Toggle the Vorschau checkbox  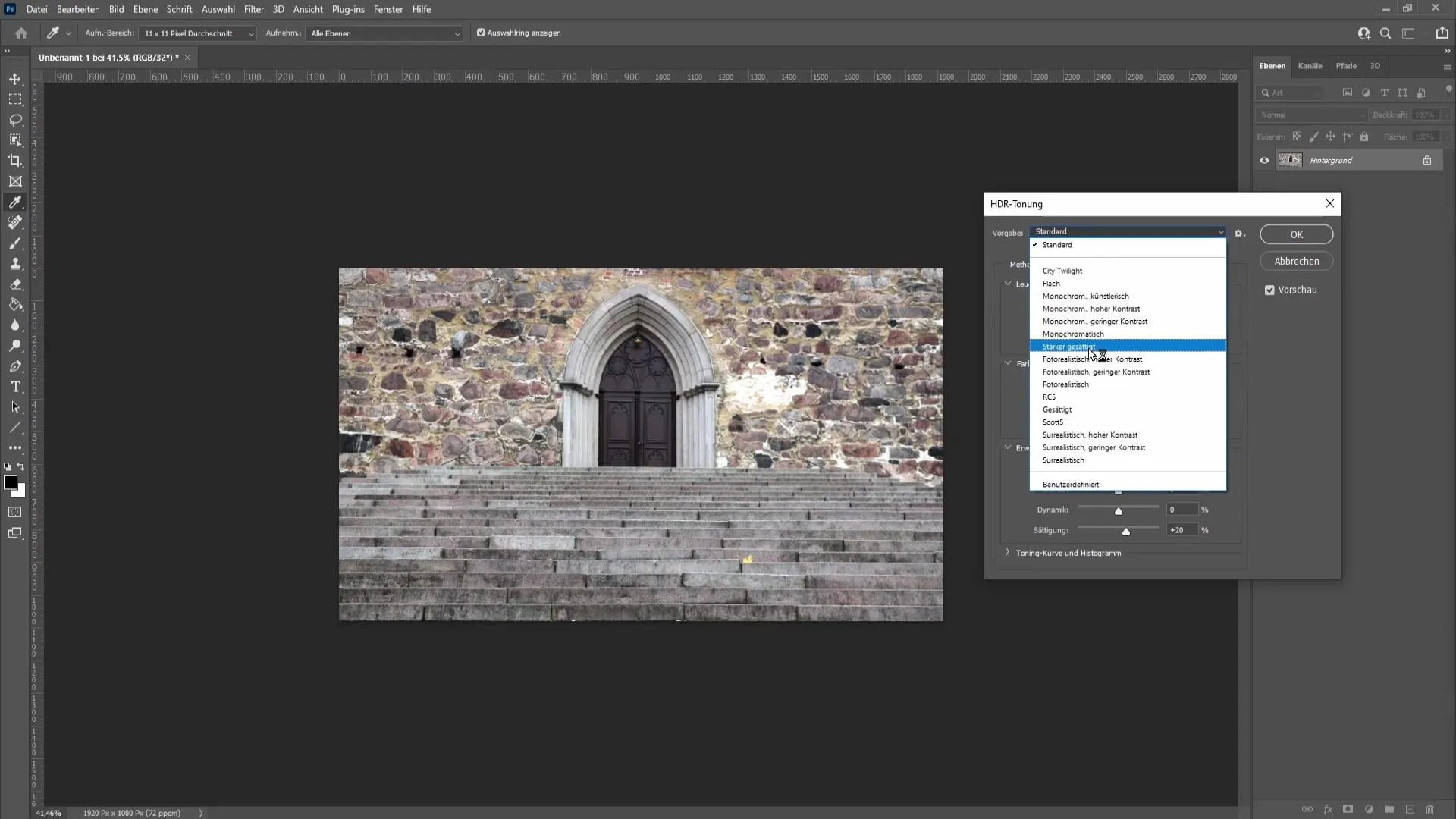(x=1269, y=290)
